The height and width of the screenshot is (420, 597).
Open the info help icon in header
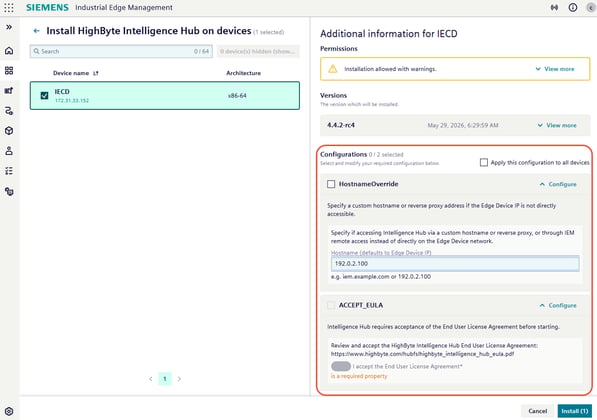[x=573, y=8]
